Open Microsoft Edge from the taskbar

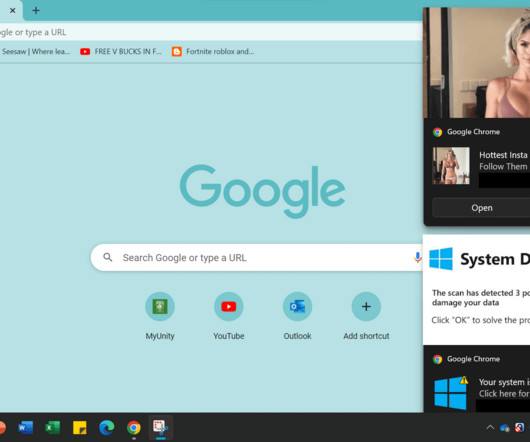tap(106, 427)
